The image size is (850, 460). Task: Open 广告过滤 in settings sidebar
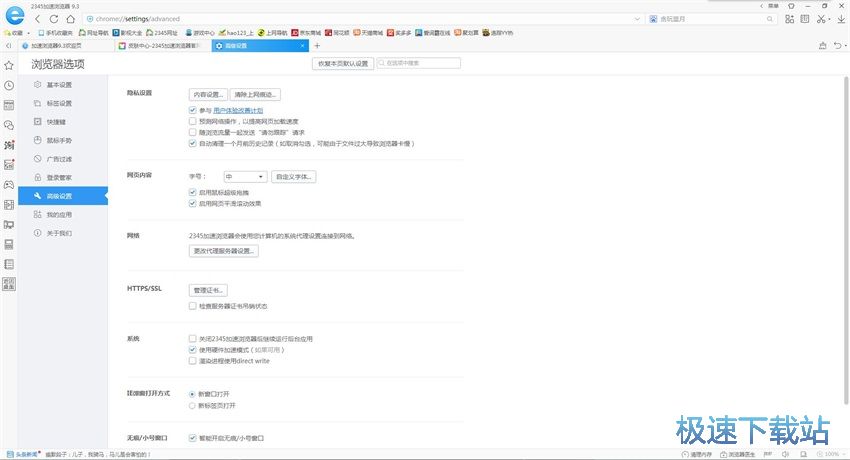pyautogui.click(x=63, y=159)
